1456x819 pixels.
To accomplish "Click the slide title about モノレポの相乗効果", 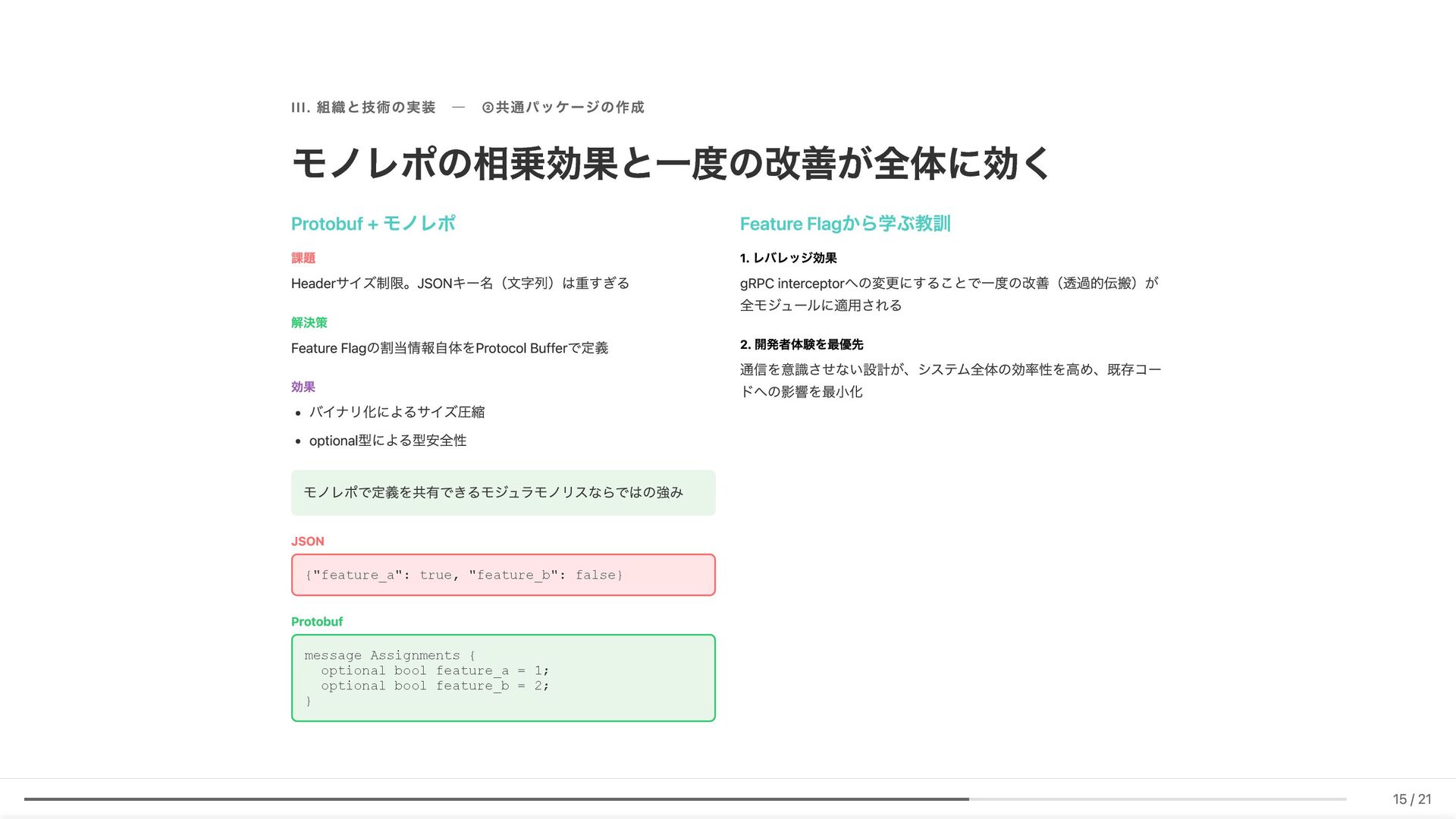I will (670, 164).
